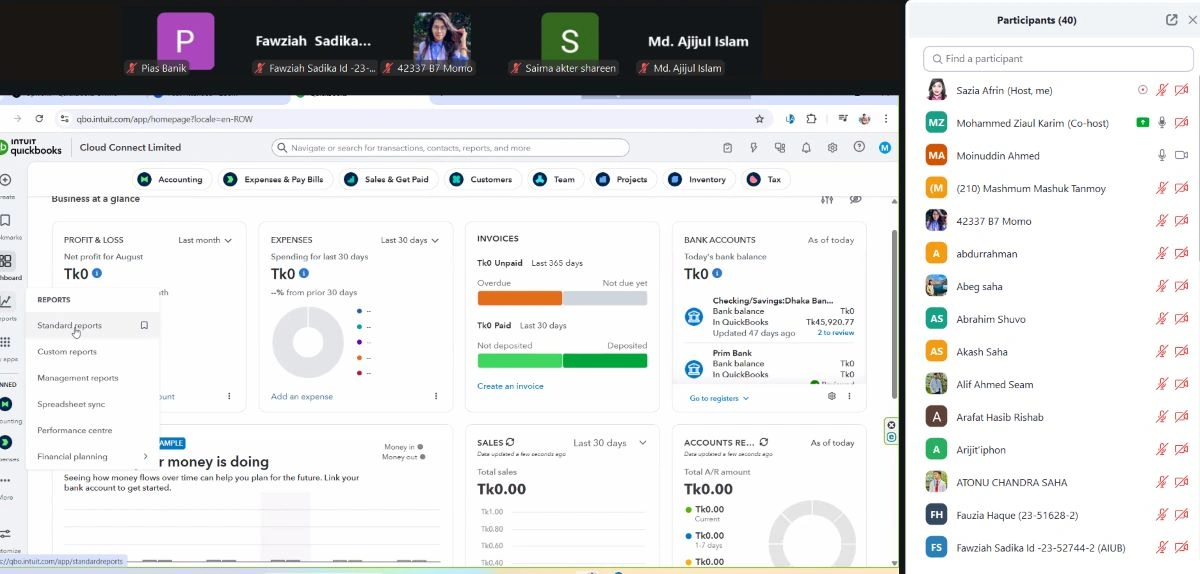
Task: Open the Inventory shortcut pill
Action: point(698,180)
